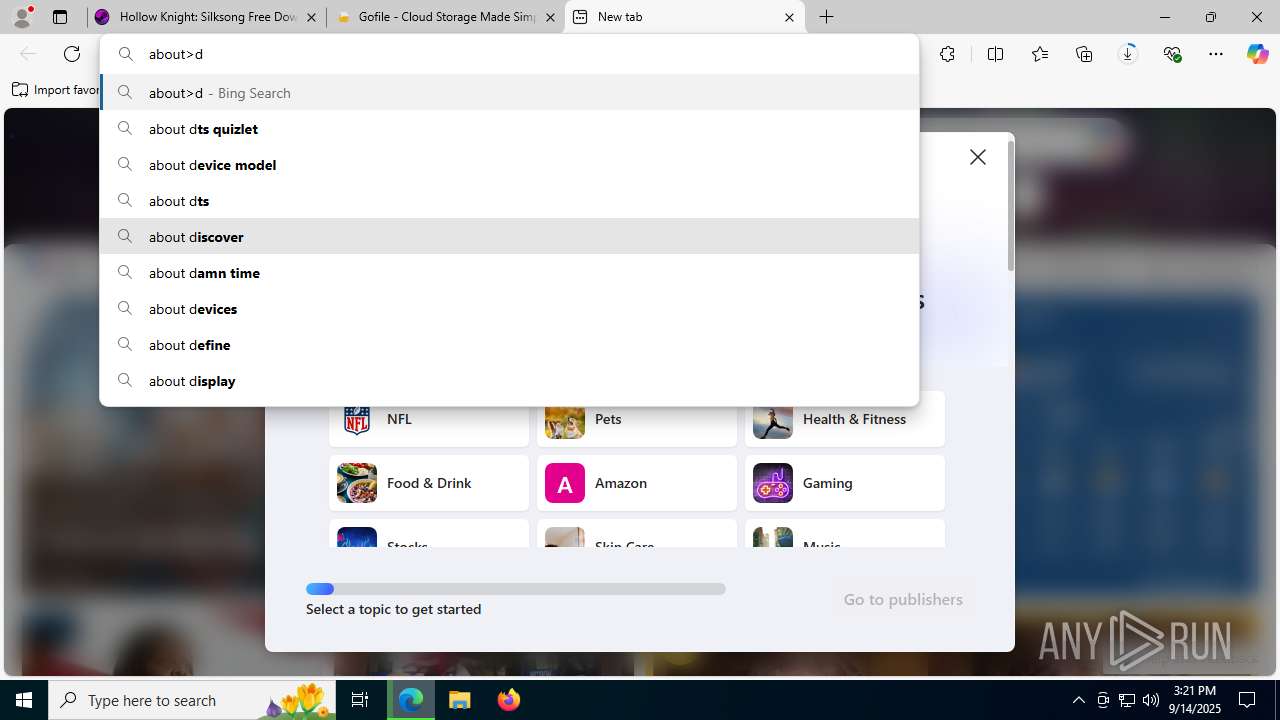Select suggestion about display
Screen dimensions: 1280x720
pos(509,380)
